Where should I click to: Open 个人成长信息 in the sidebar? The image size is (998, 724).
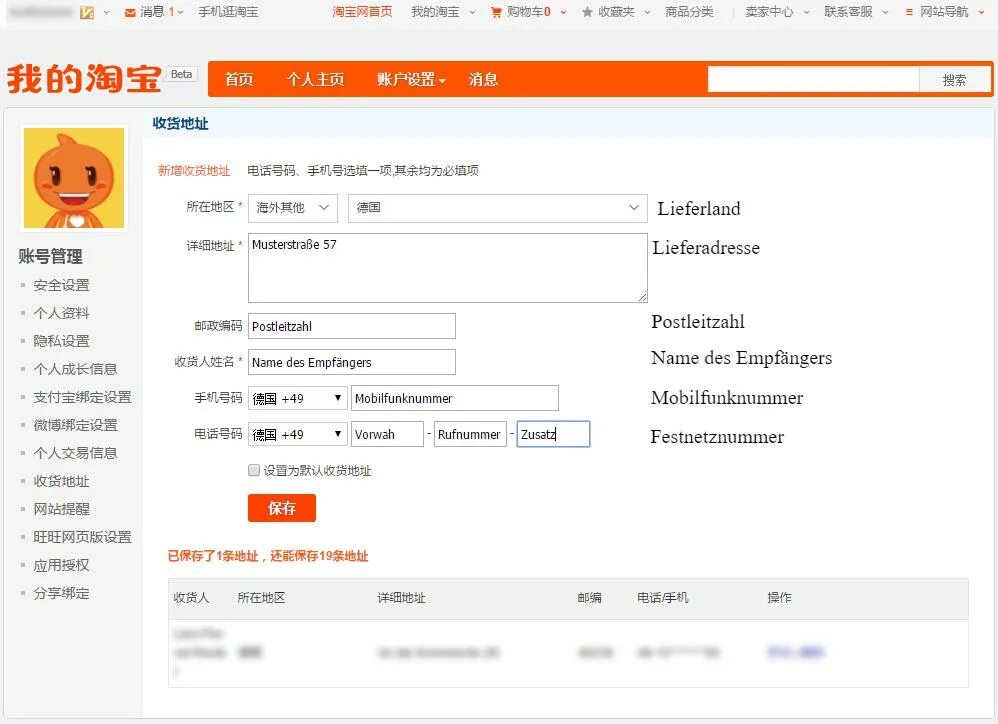tap(75, 369)
